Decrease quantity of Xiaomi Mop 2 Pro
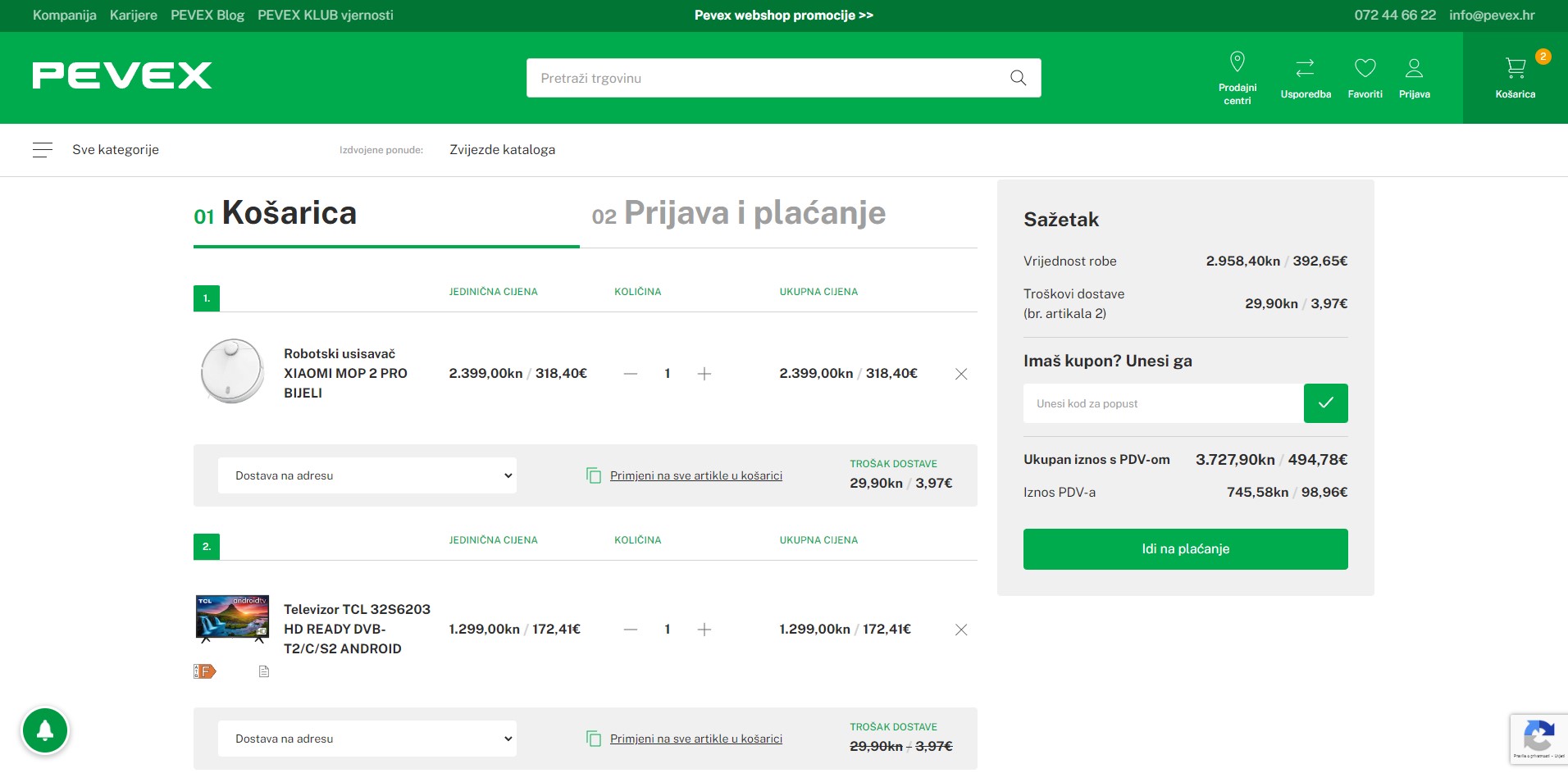The image size is (1568, 773). click(x=631, y=374)
